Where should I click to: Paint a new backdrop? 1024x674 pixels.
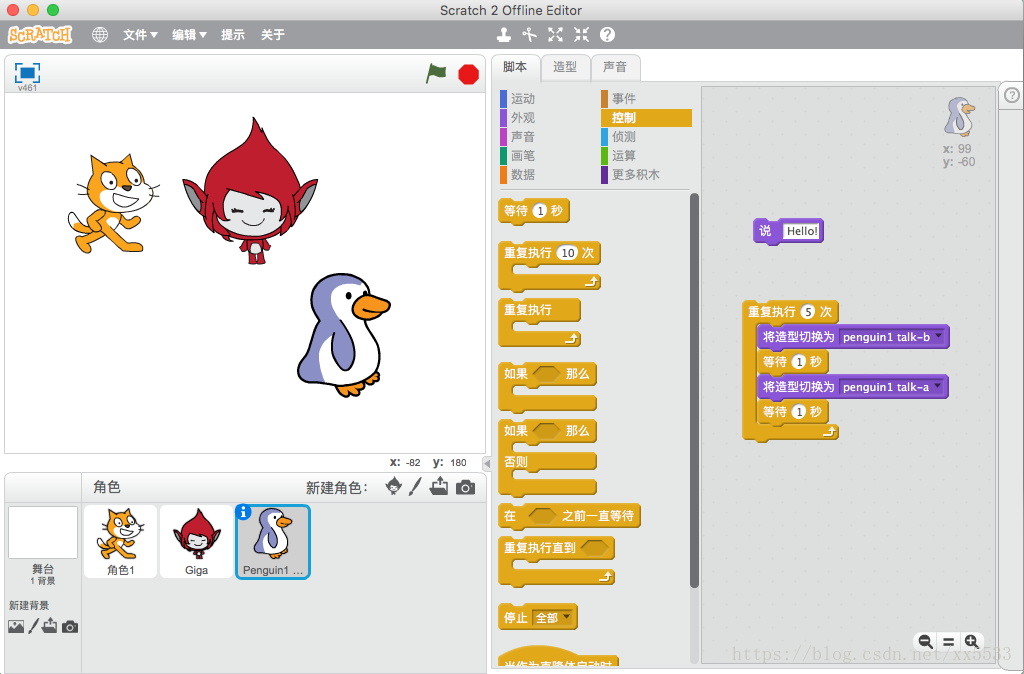(x=33, y=626)
